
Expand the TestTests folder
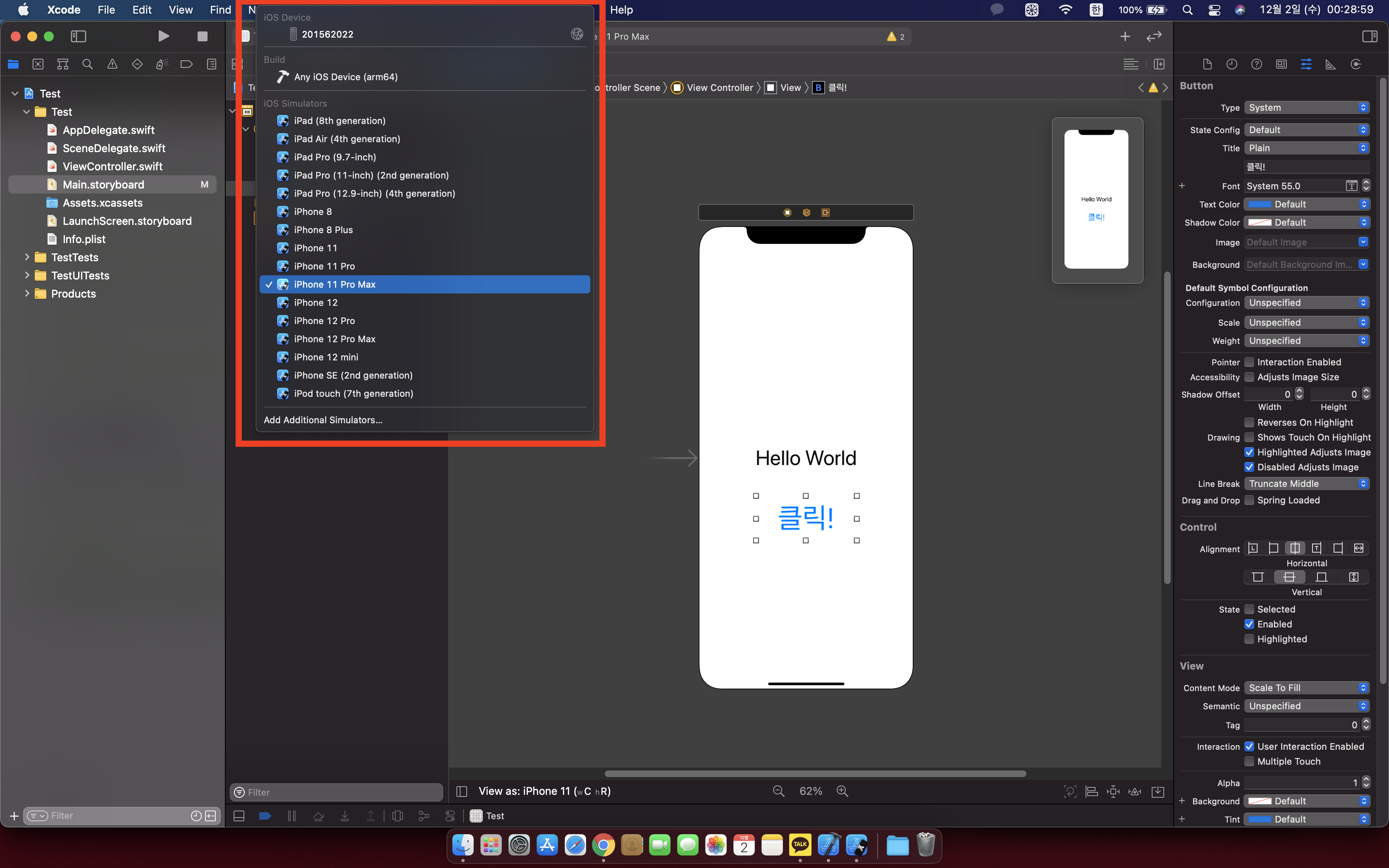26,257
